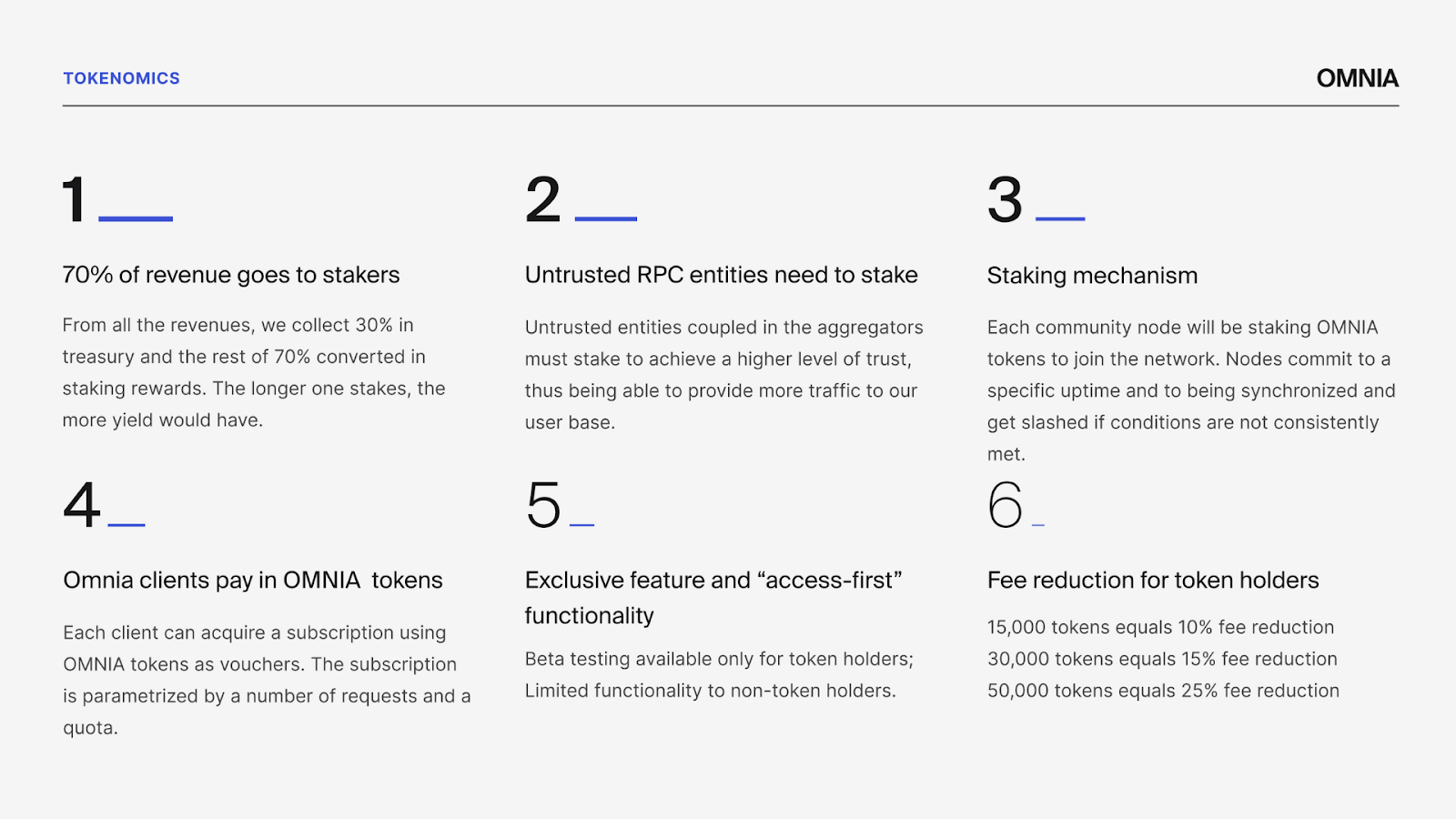Click the horizontal divider line under header
Screen dimensions: 1456x819
coord(728,106)
